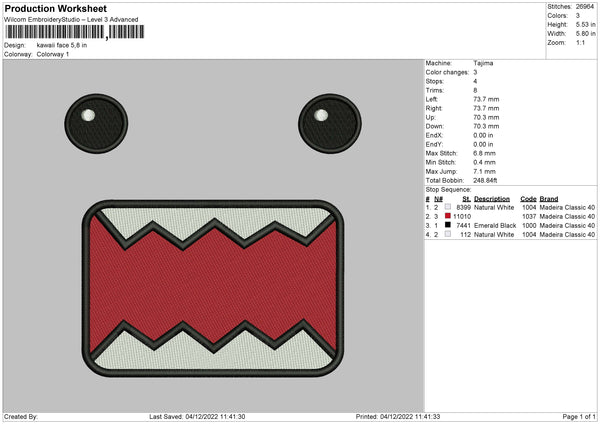Click the max jump value '7.1 mm'

[484, 171]
